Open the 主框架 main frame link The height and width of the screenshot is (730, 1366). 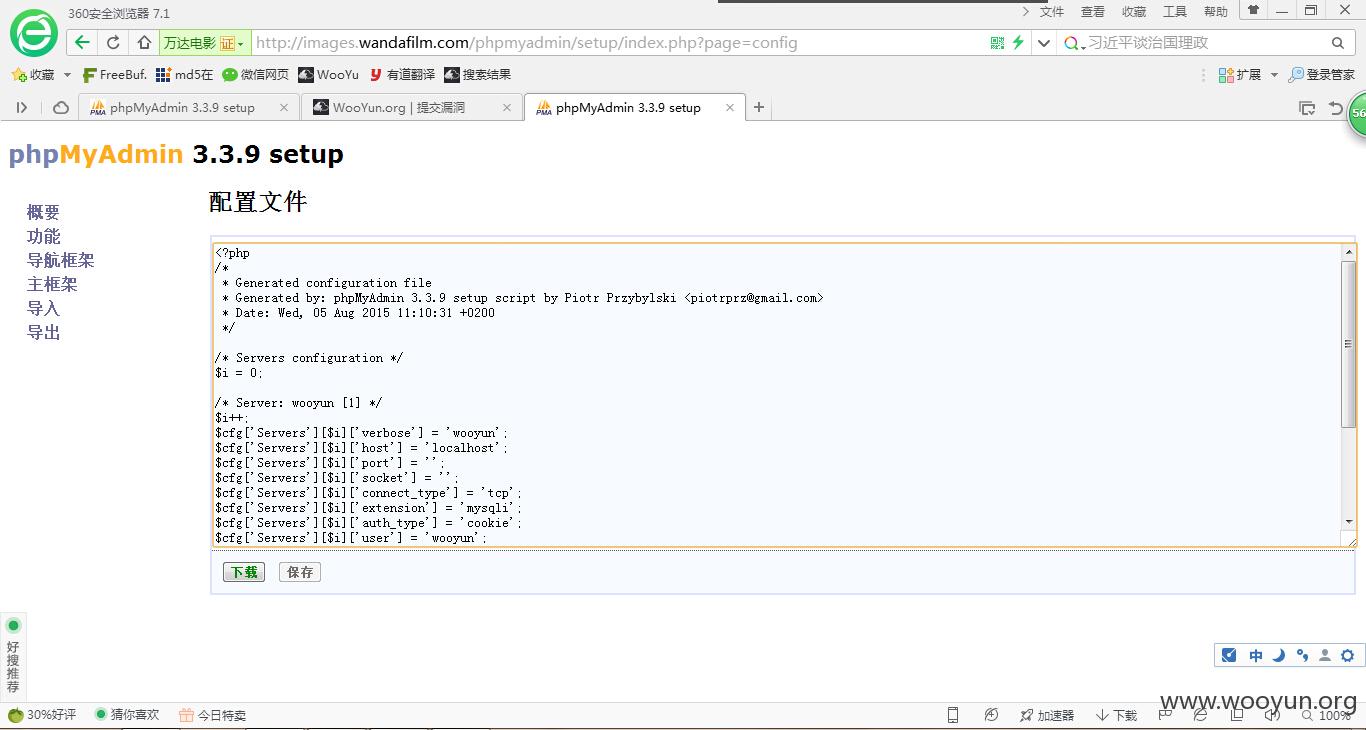click(52, 284)
